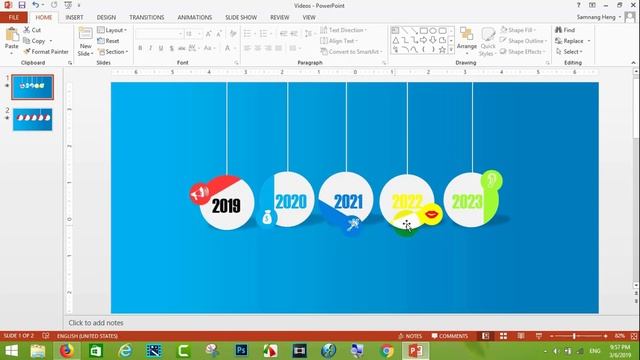Open the Shape Outline dropdown
This screenshot has height=360, width=640.
click(523, 41)
